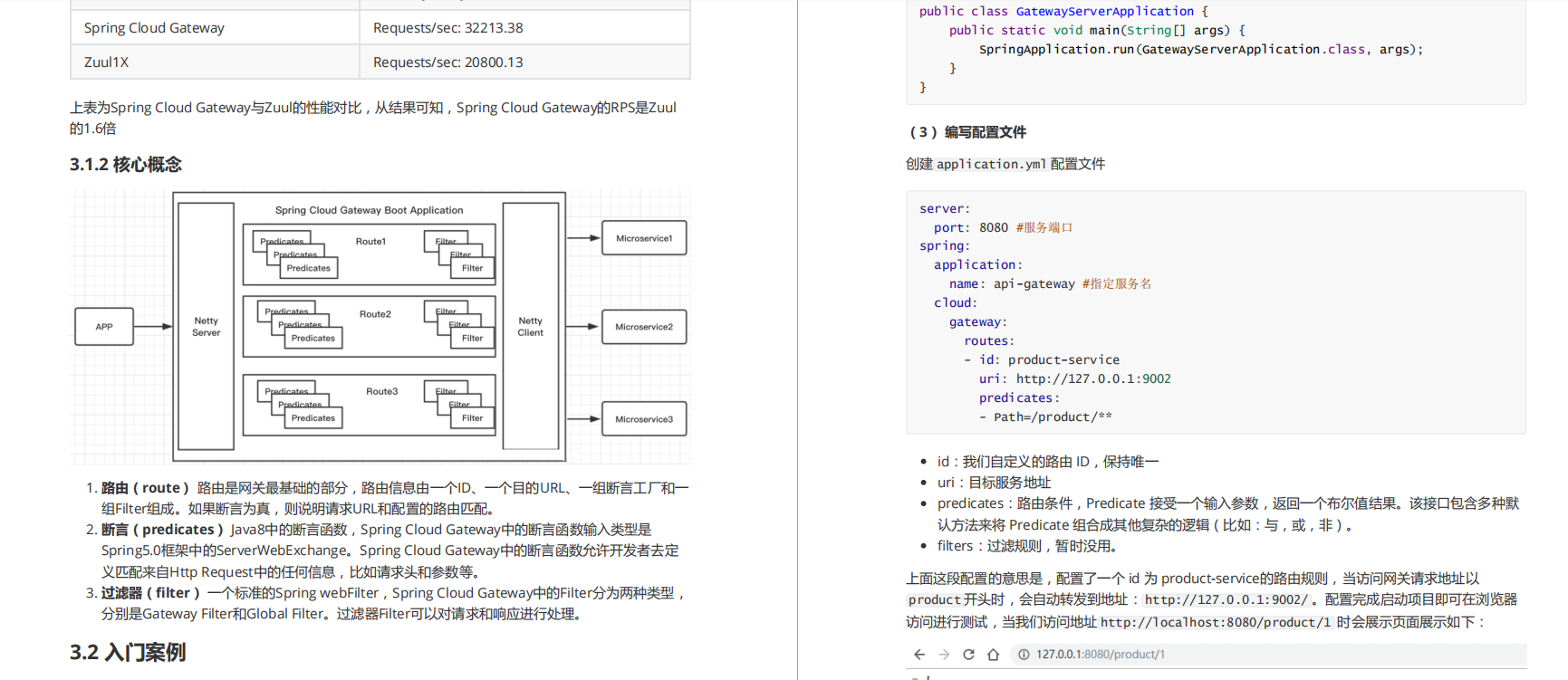Click the browser back arrow icon
Image resolution: width=1568 pixels, height=680 pixels.
click(x=919, y=655)
